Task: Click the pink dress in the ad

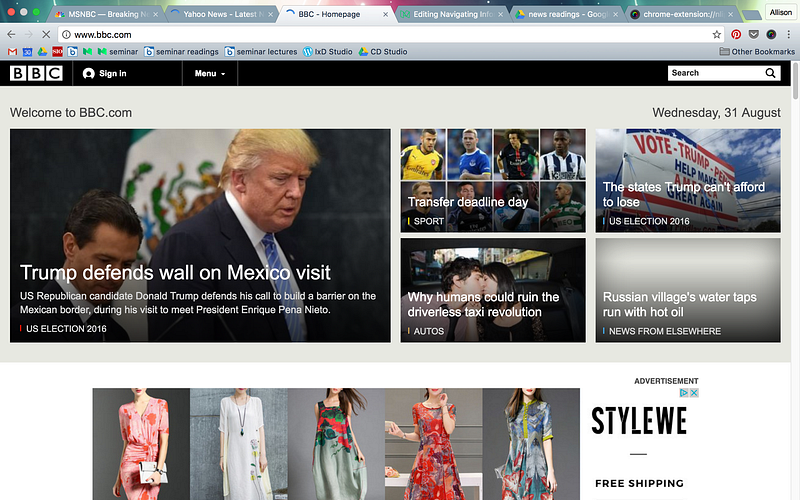Action: point(141,444)
